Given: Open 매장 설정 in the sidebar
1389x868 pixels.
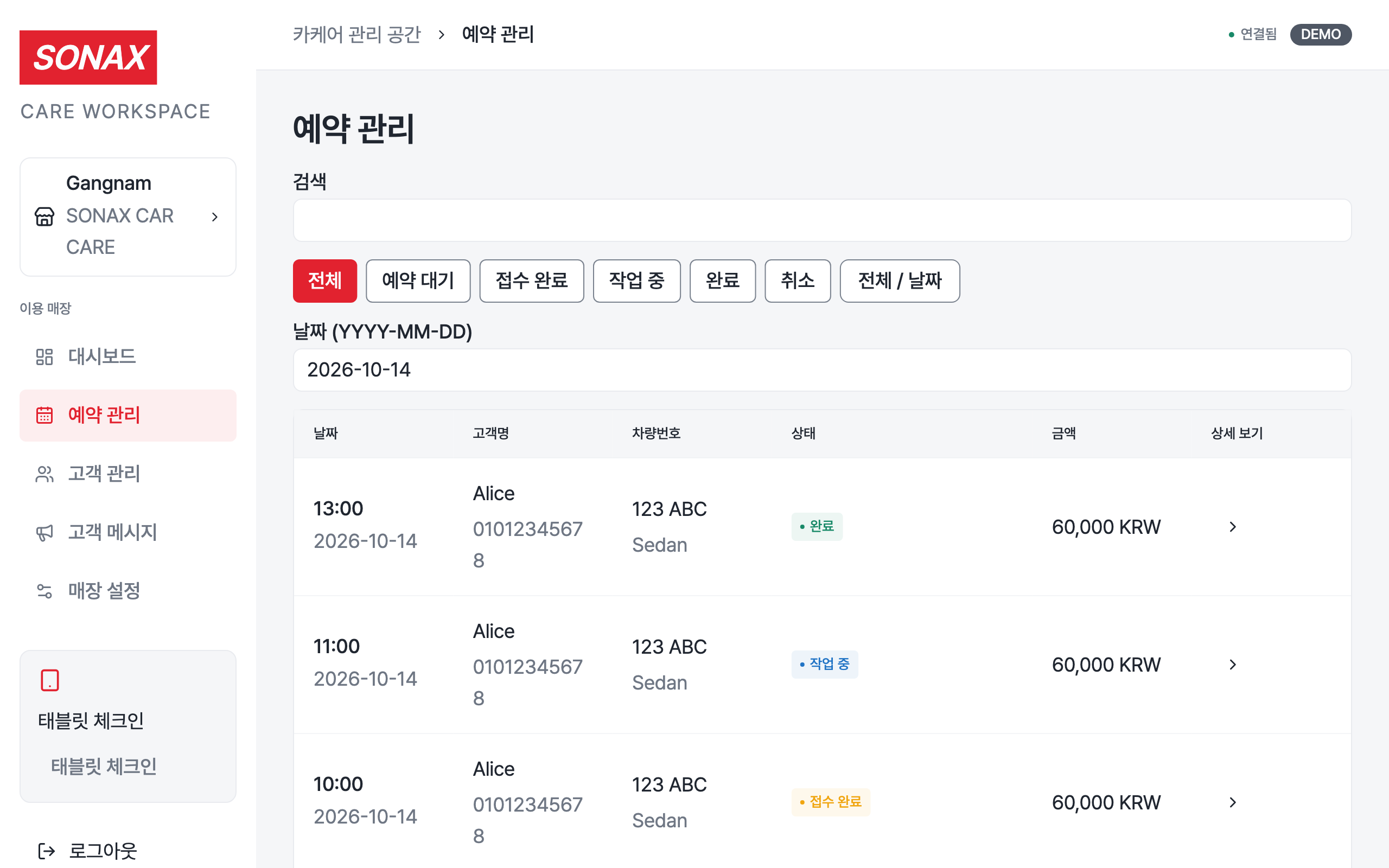Looking at the screenshot, I should click(x=128, y=591).
